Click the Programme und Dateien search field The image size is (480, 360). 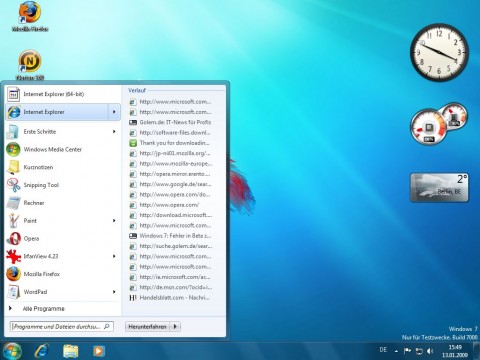(62, 327)
